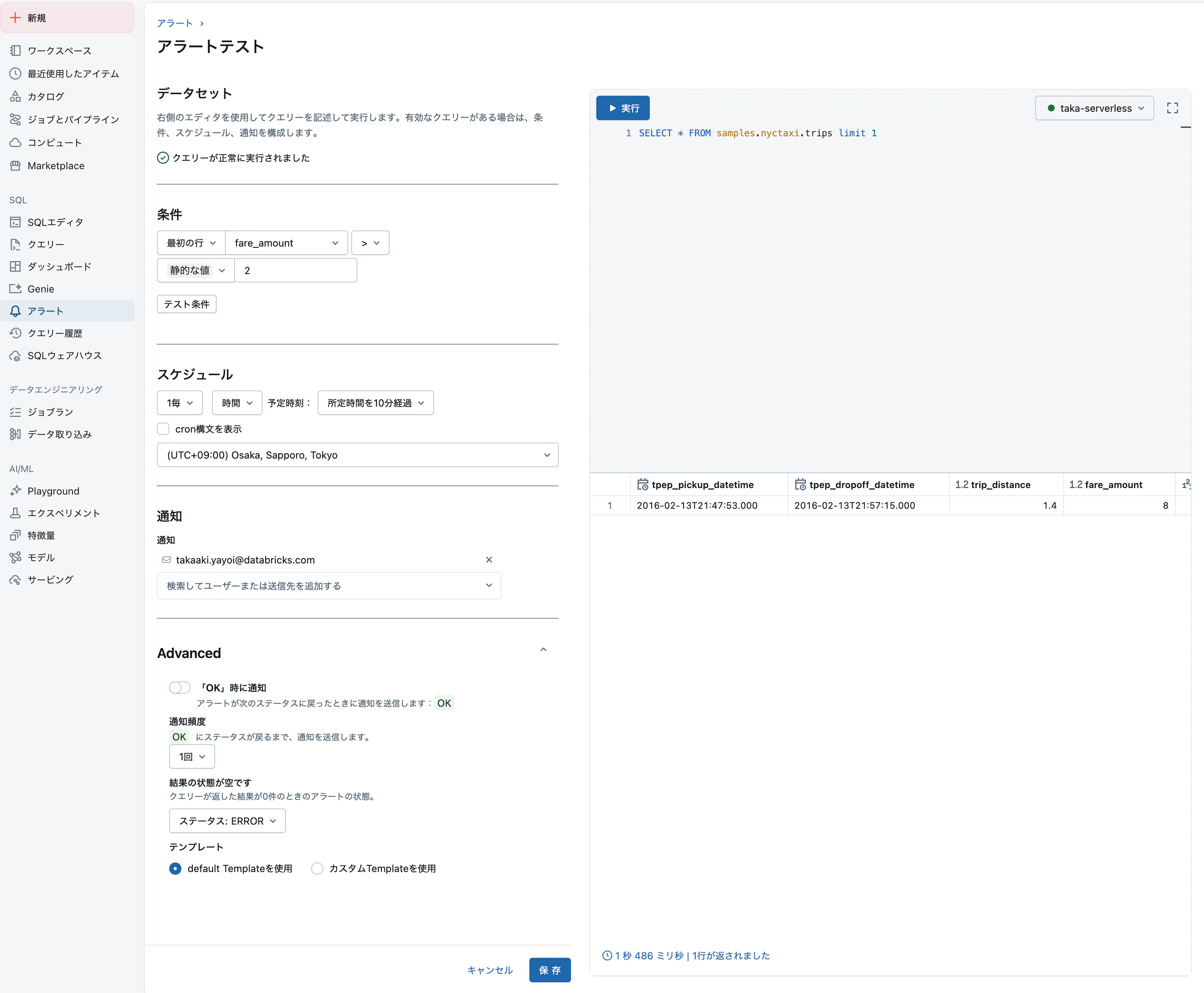Click the クエリー履歴 history icon

(x=15, y=333)
